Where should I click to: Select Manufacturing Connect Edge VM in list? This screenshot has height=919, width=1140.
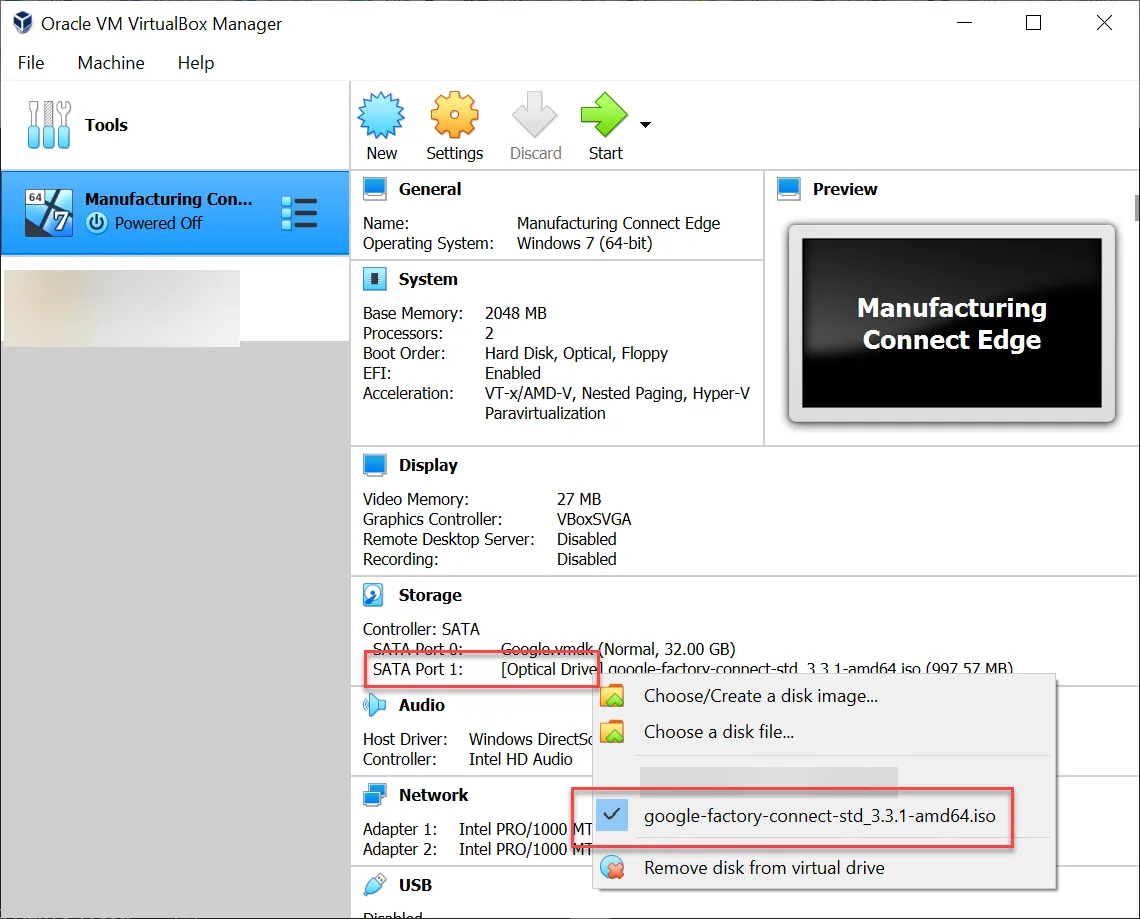[175, 213]
